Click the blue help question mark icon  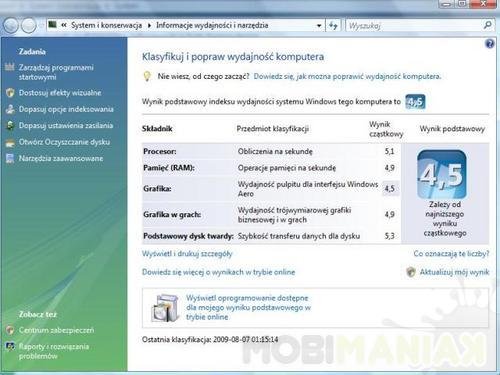coord(490,44)
